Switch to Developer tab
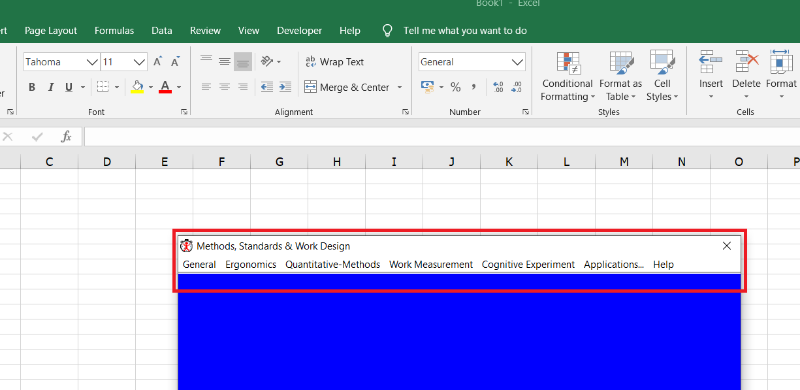This screenshot has width=800, height=390. 299,31
